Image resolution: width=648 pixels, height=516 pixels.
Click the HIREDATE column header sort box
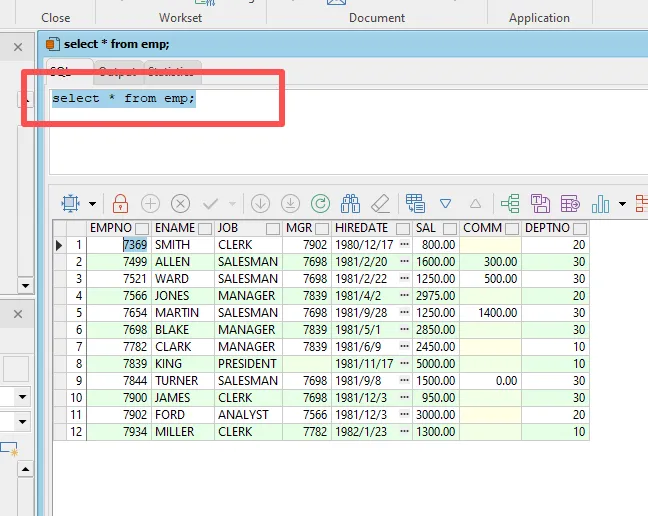(x=403, y=228)
